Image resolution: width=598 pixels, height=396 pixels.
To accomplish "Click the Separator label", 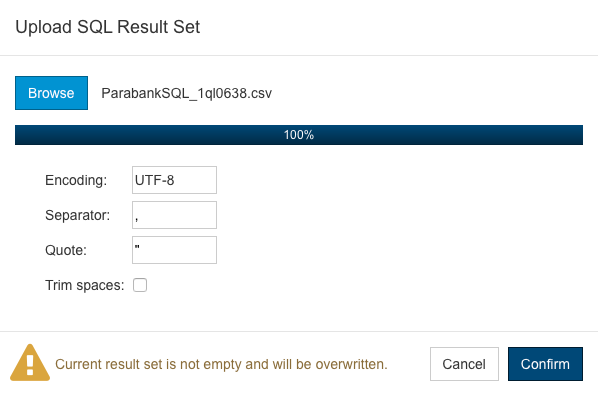I will point(77,215).
